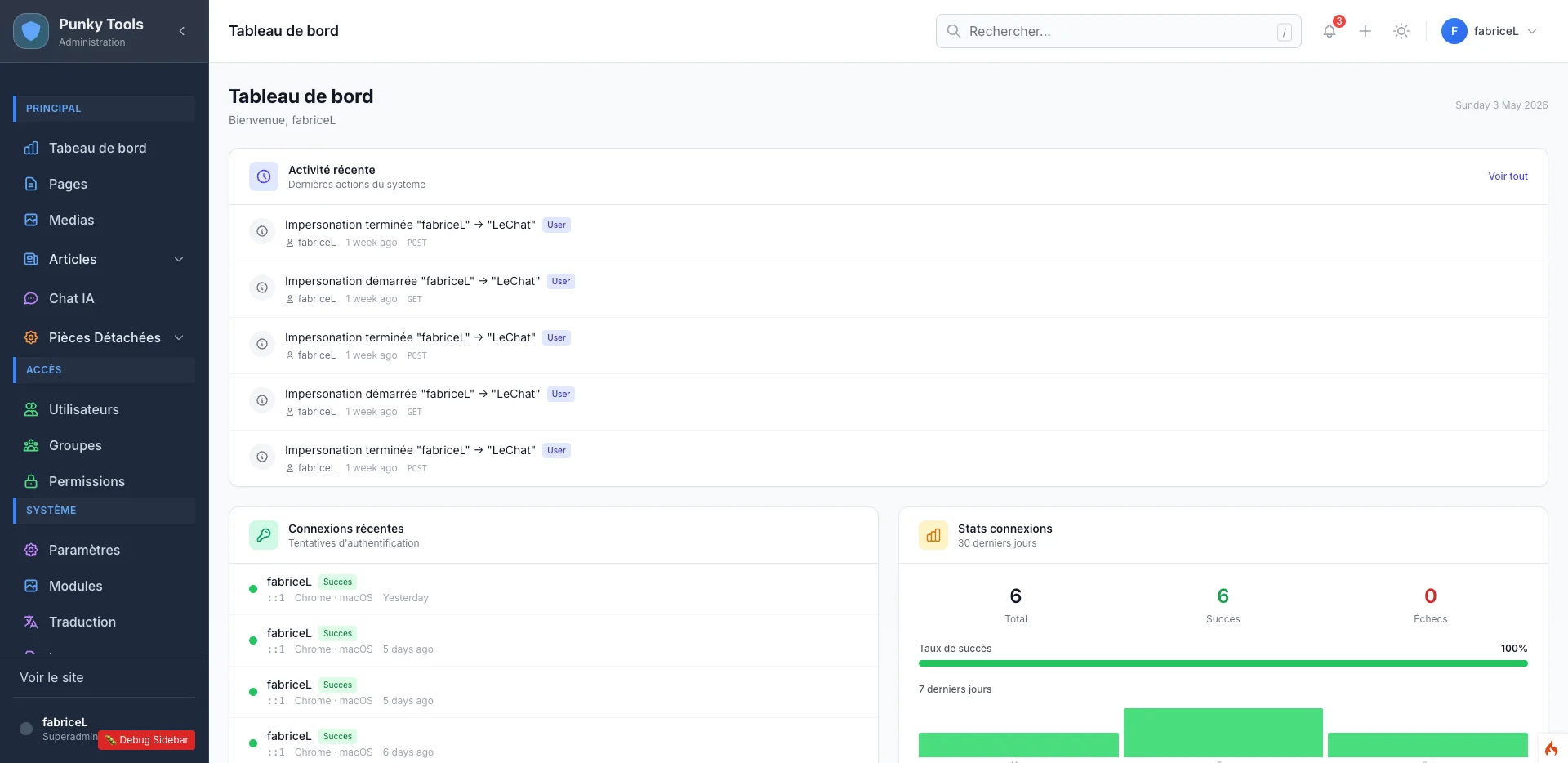Expand the Pièces Détachées submenu chevron
1568x763 pixels.
pos(179,337)
